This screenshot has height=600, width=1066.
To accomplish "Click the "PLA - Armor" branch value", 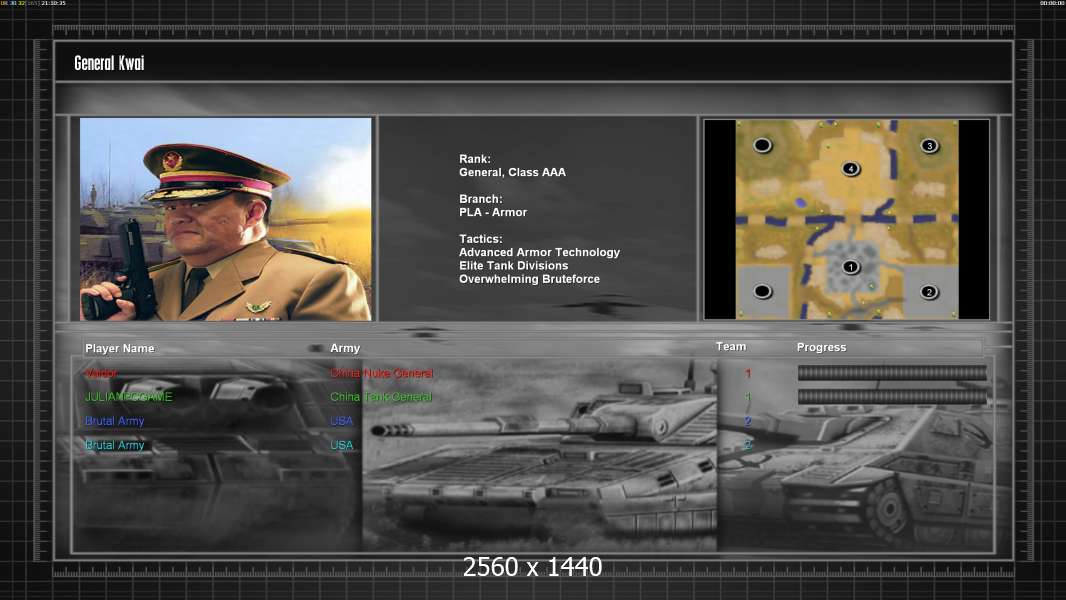I will [x=493, y=212].
